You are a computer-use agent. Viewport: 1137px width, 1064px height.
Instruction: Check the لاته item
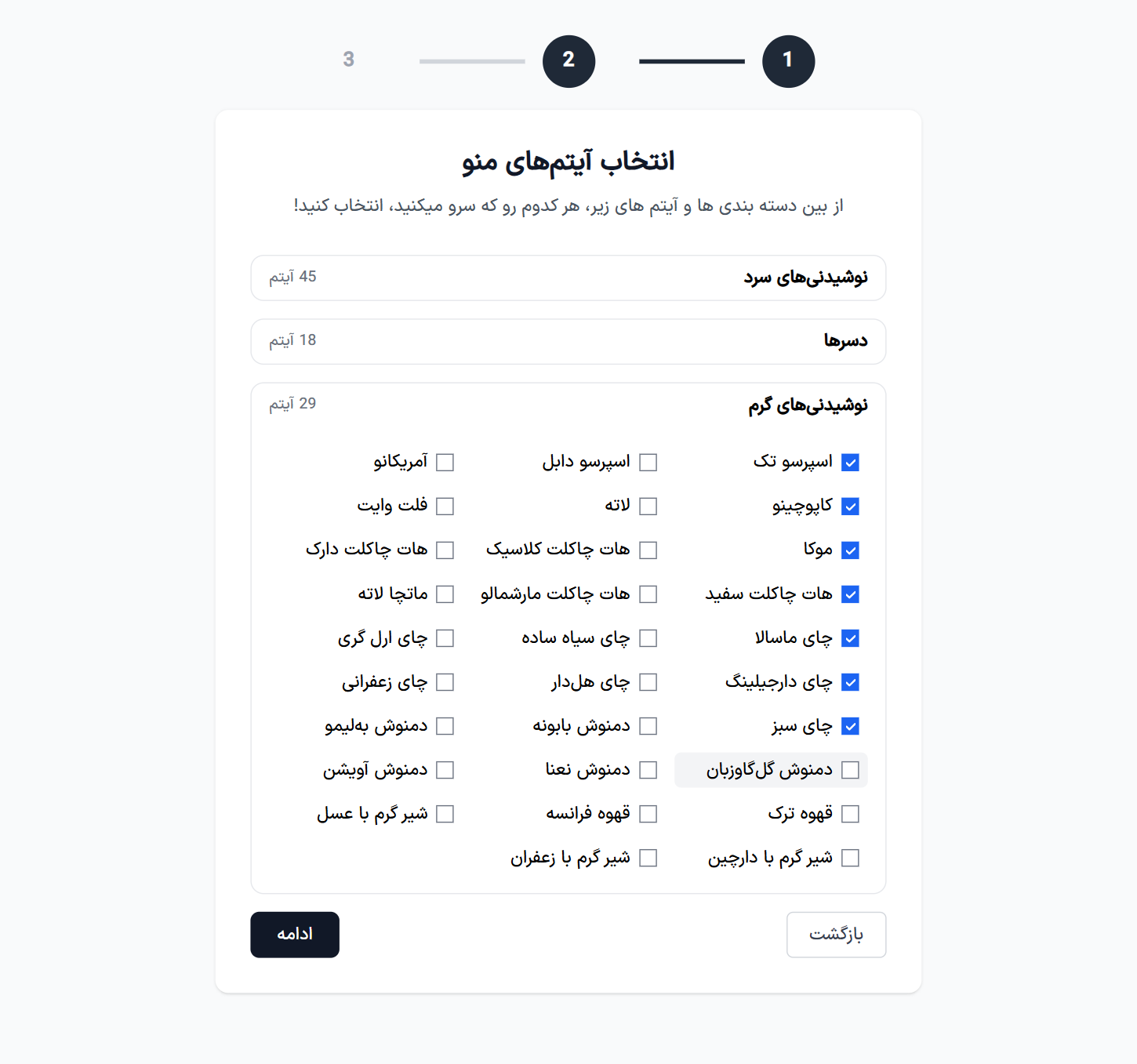(648, 506)
